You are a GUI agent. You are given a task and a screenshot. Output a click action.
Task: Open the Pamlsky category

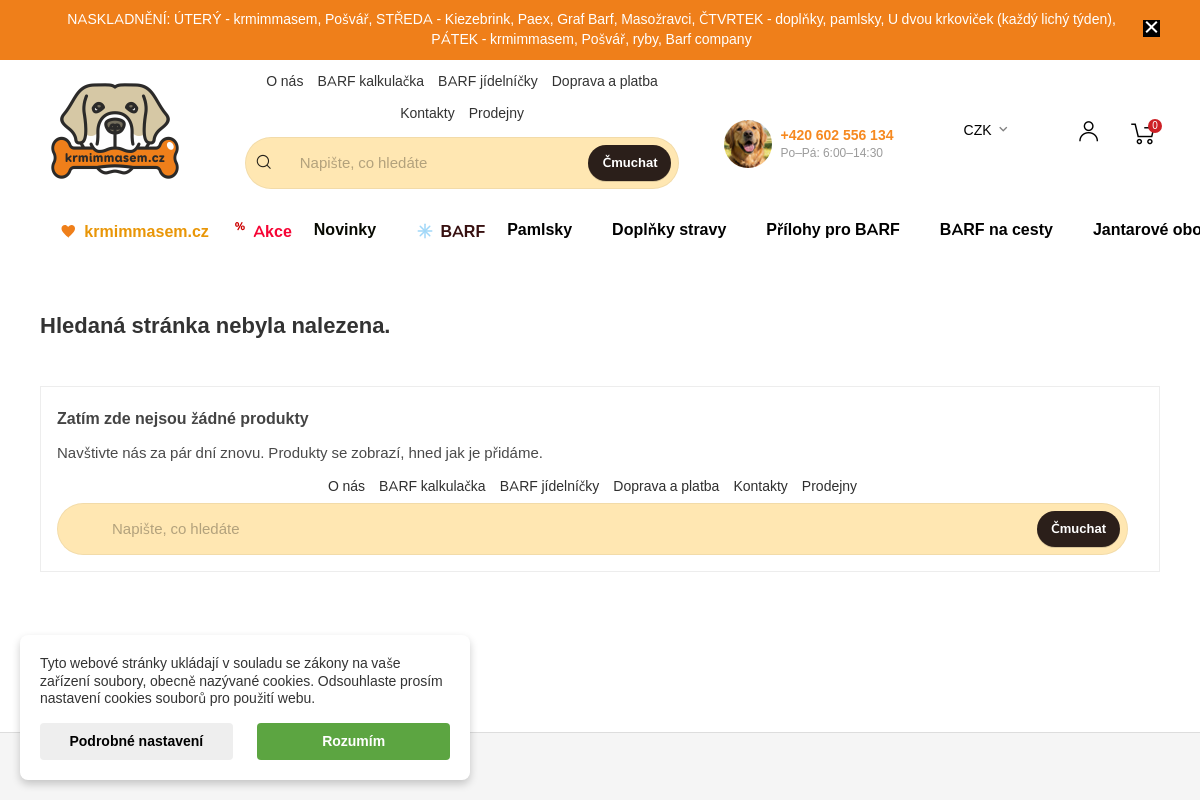pos(540,229)
